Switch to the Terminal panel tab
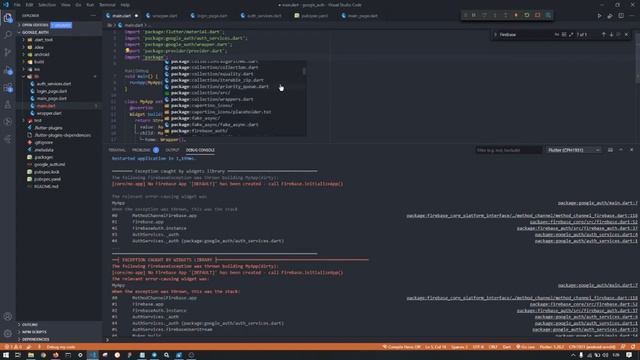The image size is (640, 360). (117, 150)
